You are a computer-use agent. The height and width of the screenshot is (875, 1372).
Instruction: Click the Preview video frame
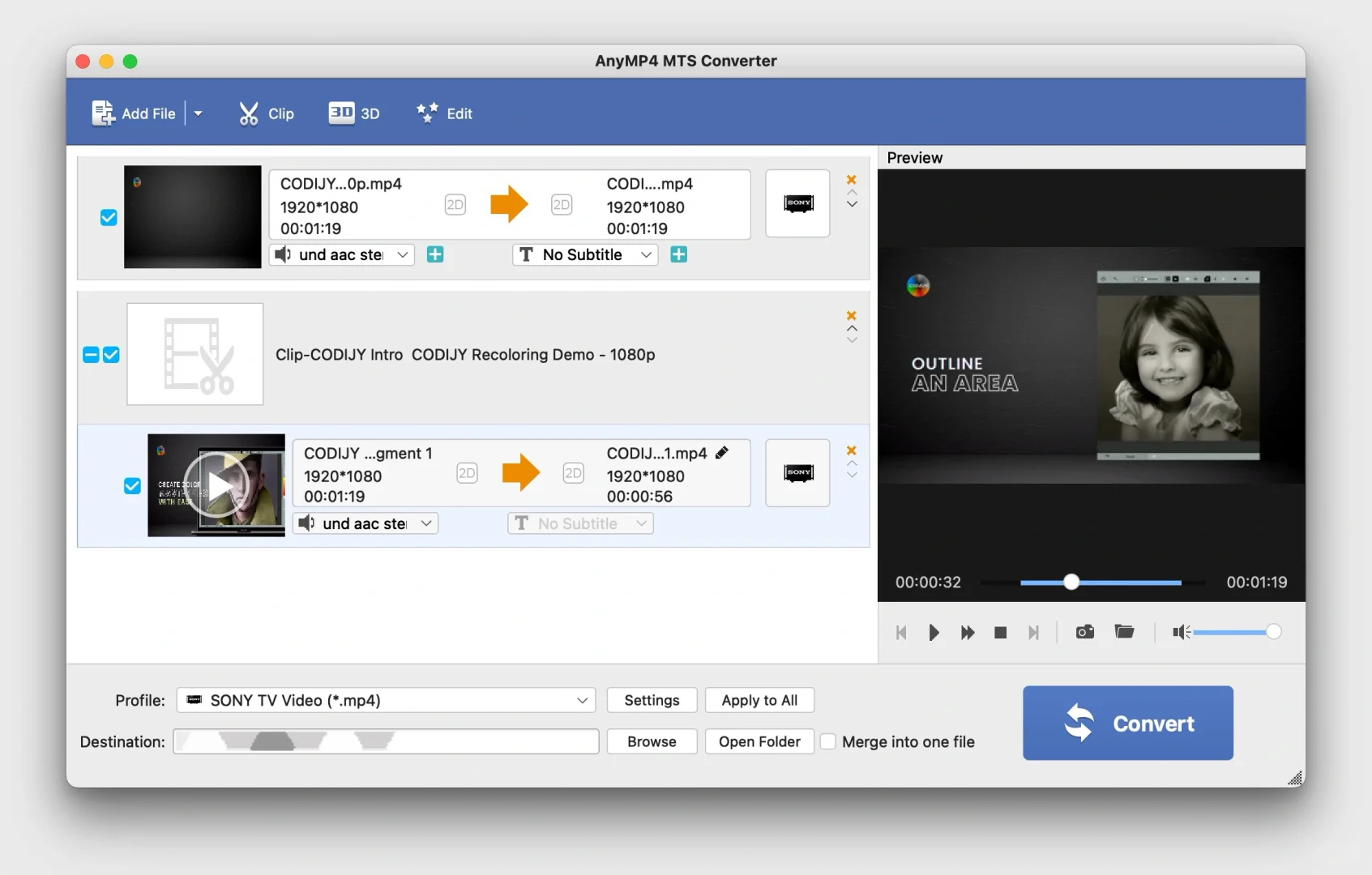point(1092,365)
